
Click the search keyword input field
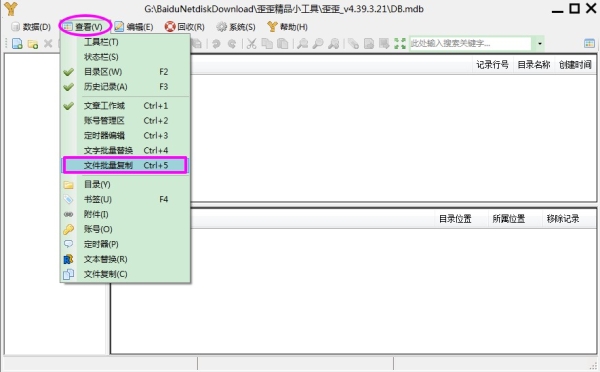click(x=471, y=44)
